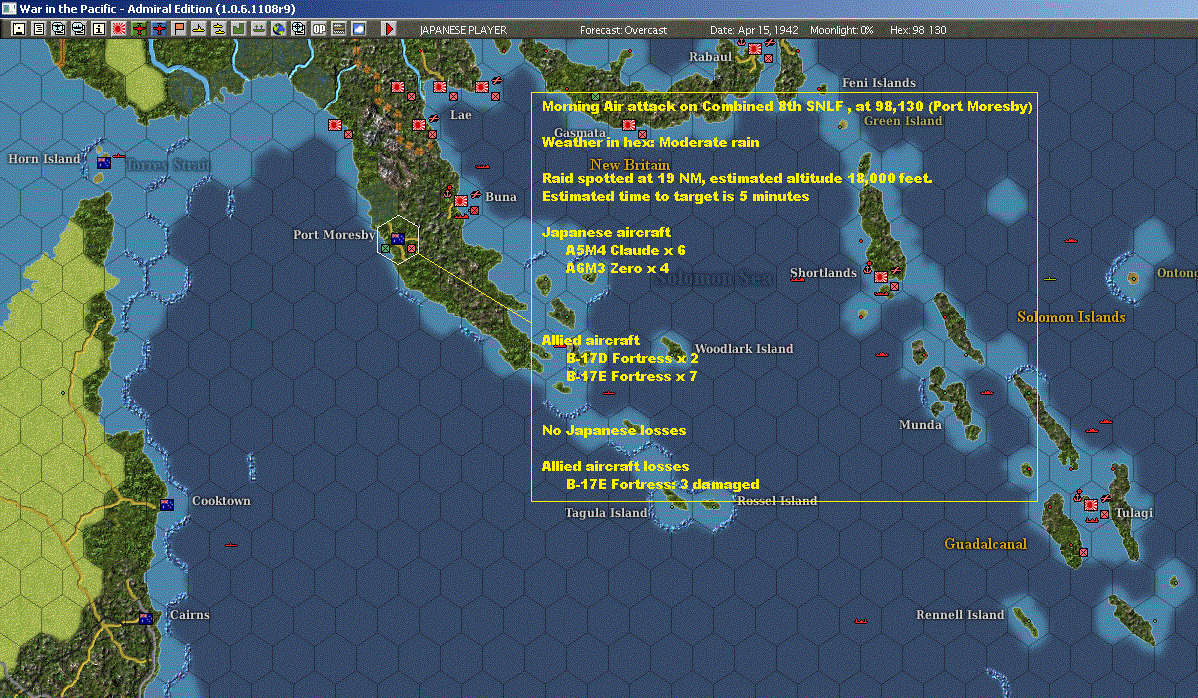
Task: Click 'A5M4 Claude x 6' report line
Action: click(x=625, y=250)
